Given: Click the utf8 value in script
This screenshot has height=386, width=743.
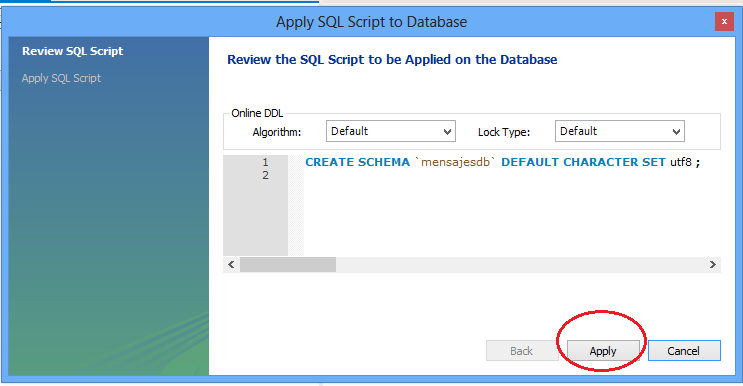Looking at the screenshot, I should tap(681, 162).
